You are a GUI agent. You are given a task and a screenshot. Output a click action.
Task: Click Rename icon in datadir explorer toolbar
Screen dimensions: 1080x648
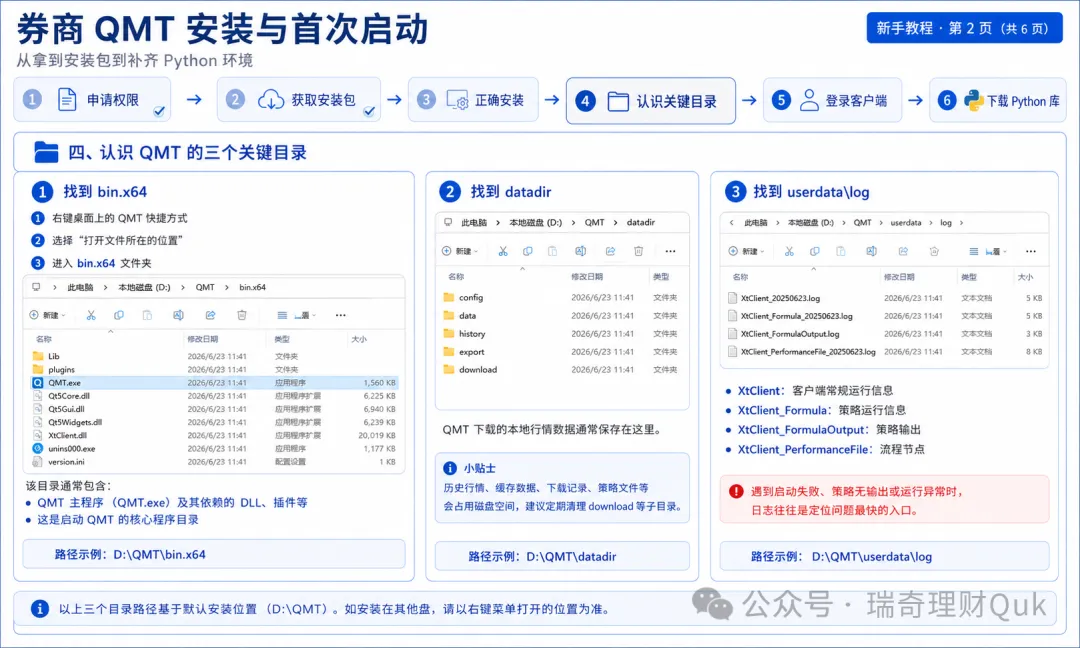[x=581, y=251]
